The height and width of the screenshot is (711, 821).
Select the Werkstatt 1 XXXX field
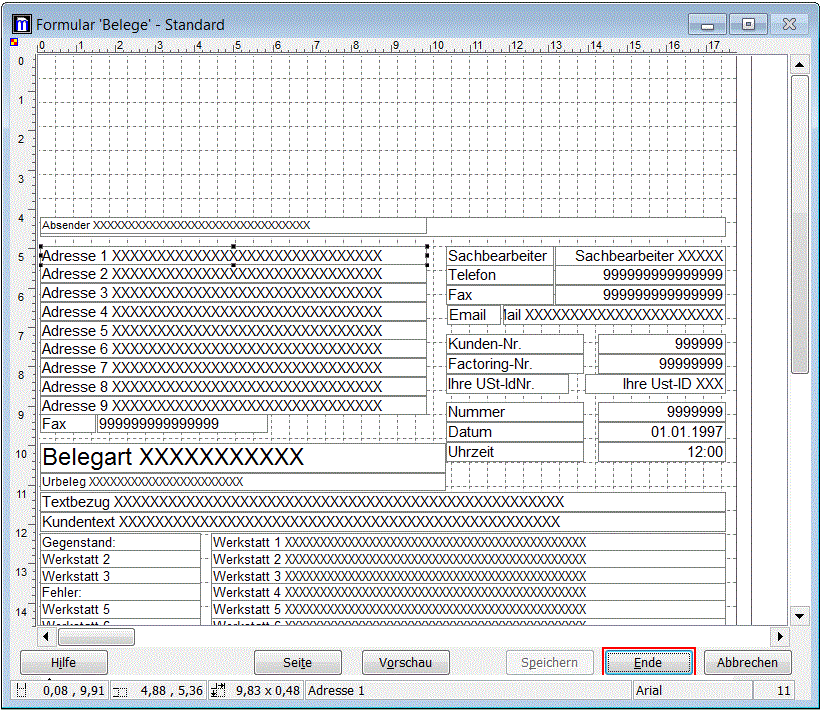469,542
